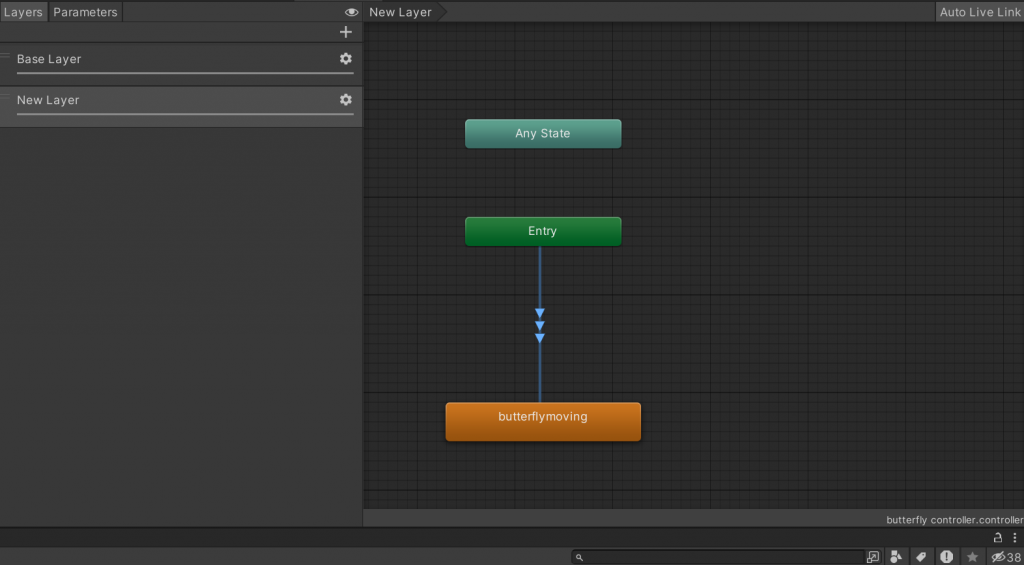Open the Search by Type filter
Viewport: 1024px width, 565px height.
point(896,557)
